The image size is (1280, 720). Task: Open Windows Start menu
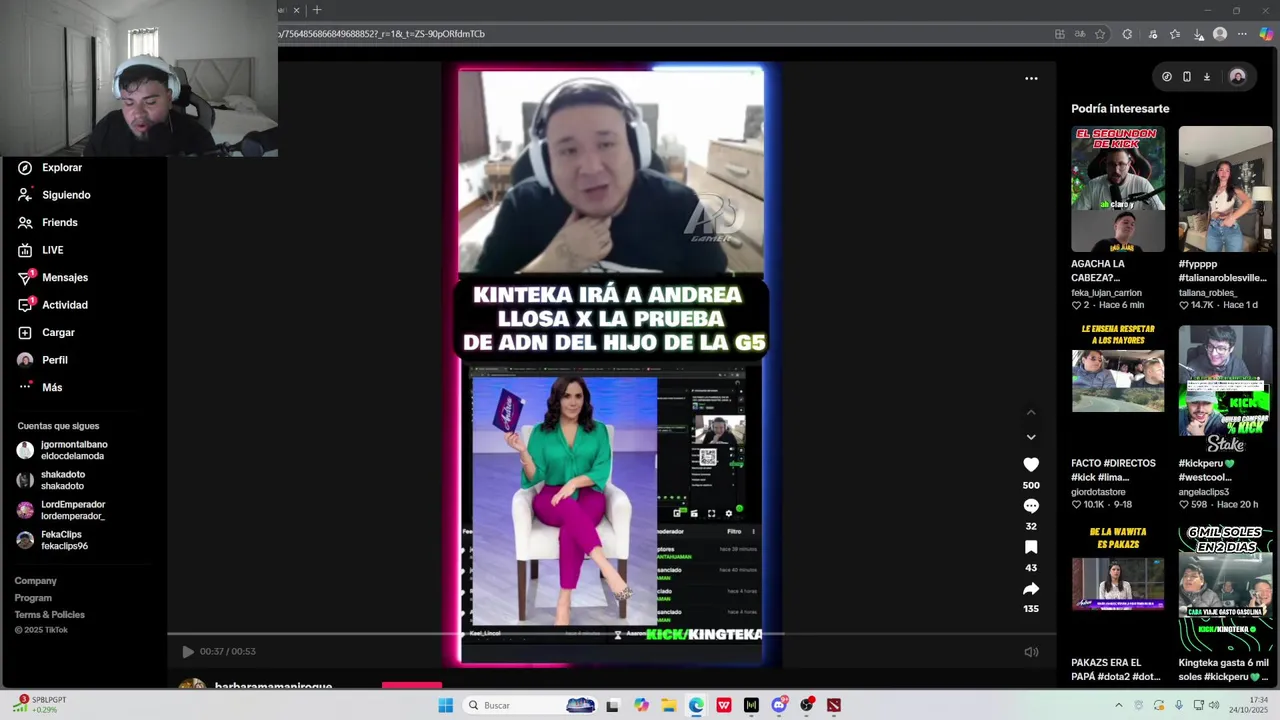[446, 706]
